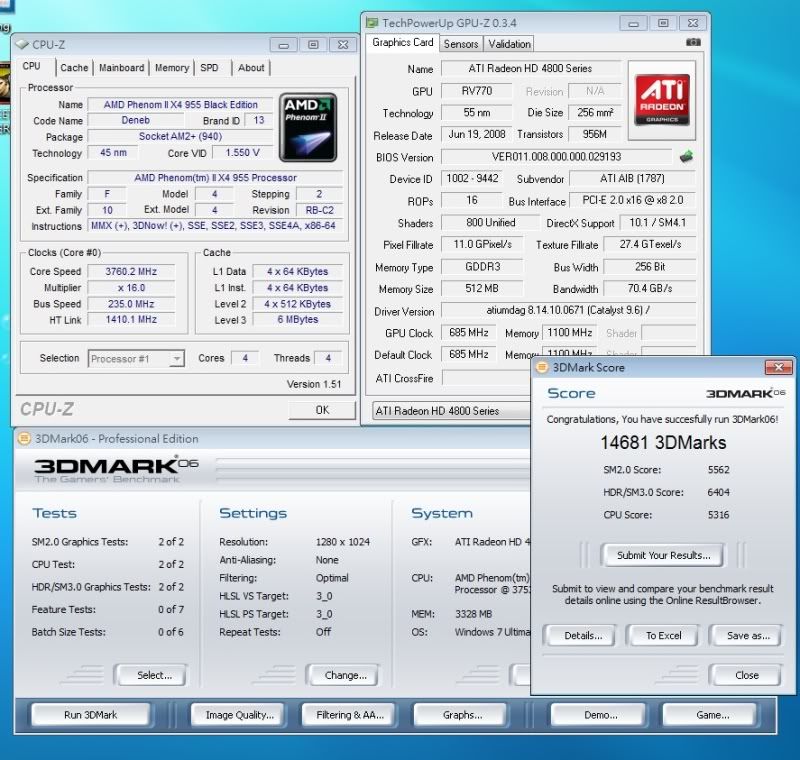Click the 3DMark Score dialog title icon
The image size is (800, 760).
click(541, 367)
